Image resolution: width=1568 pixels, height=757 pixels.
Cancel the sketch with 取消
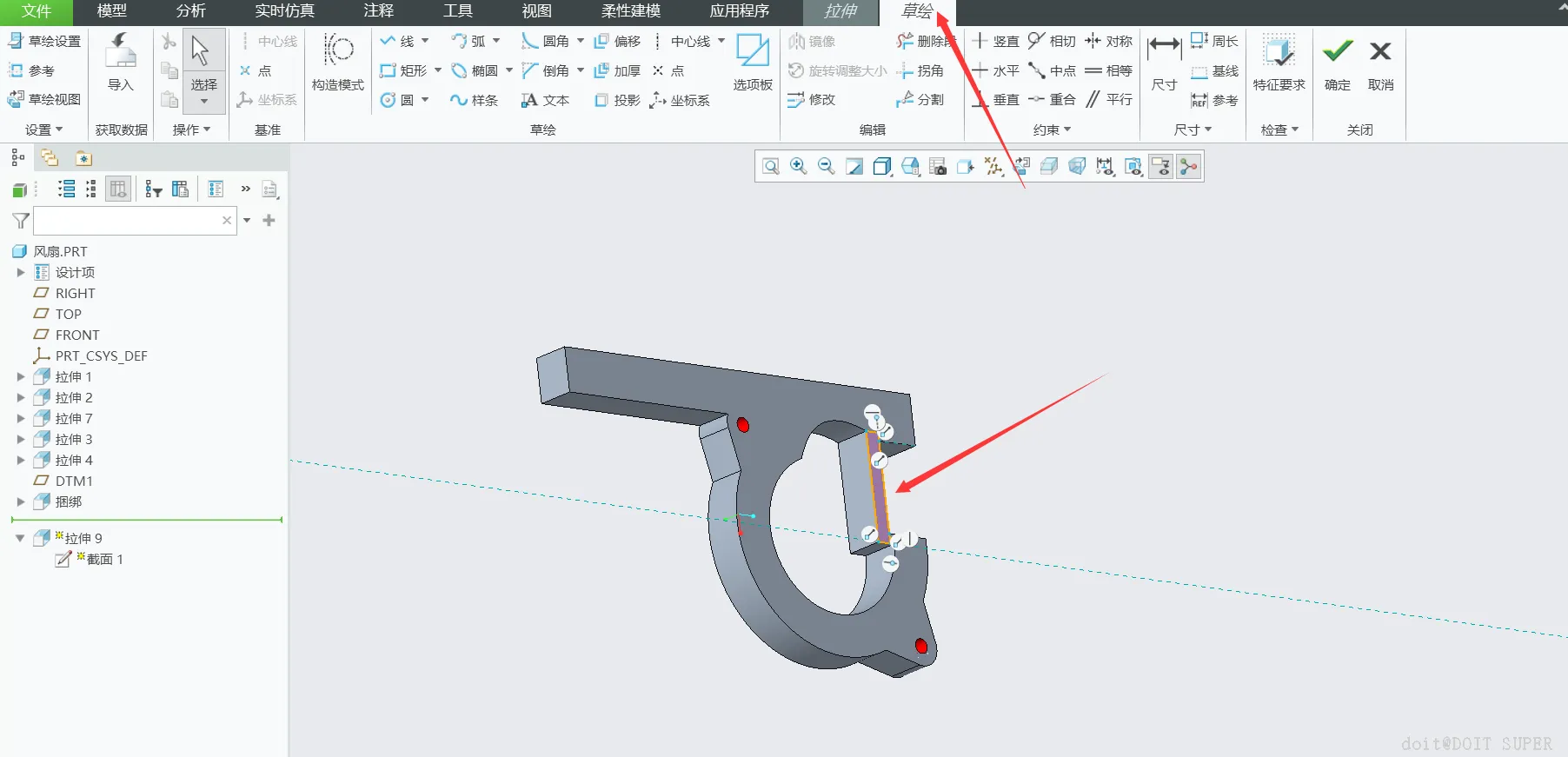tap(1380, 63)
